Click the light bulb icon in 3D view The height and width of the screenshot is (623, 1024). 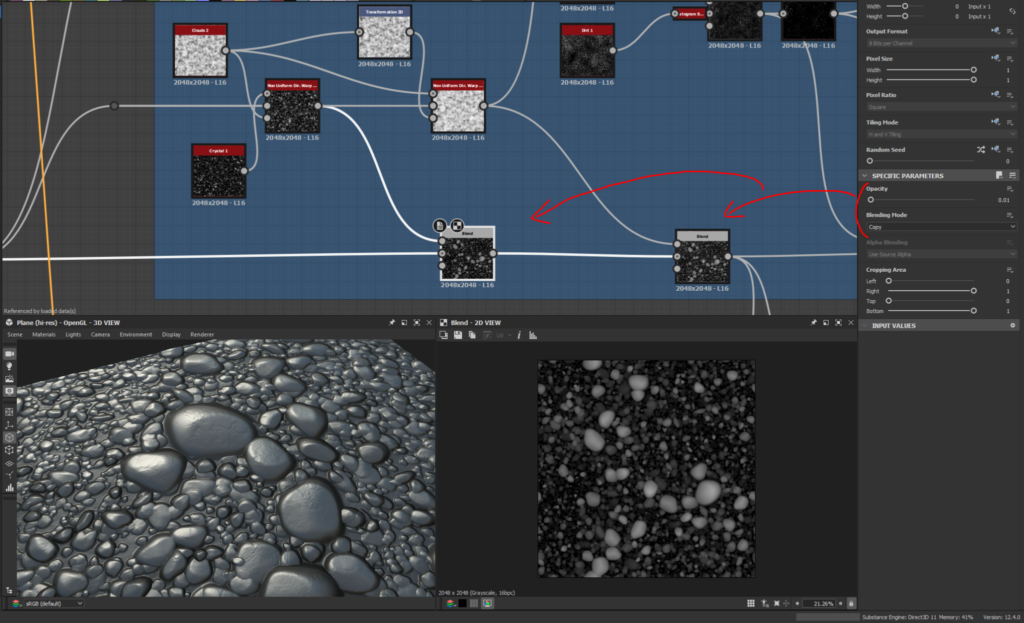(10, 367)
